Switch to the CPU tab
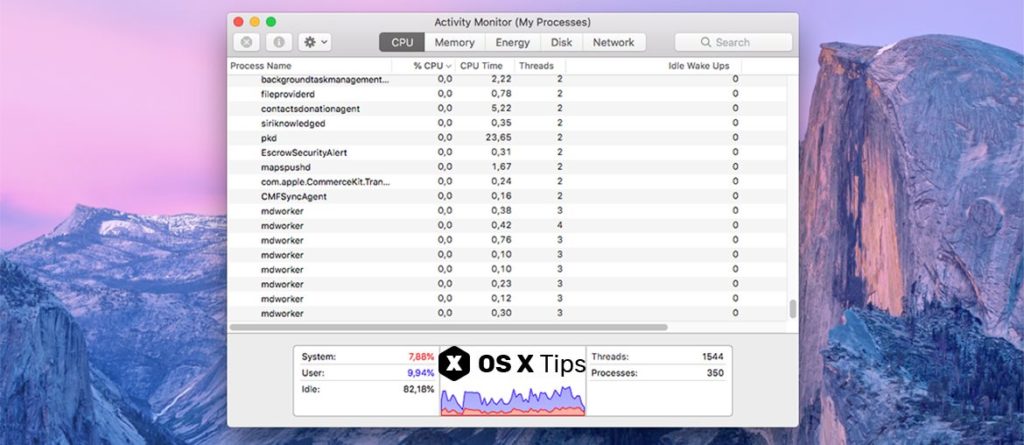This screenshot has width=1024, height=445. [x=402, y=42]
